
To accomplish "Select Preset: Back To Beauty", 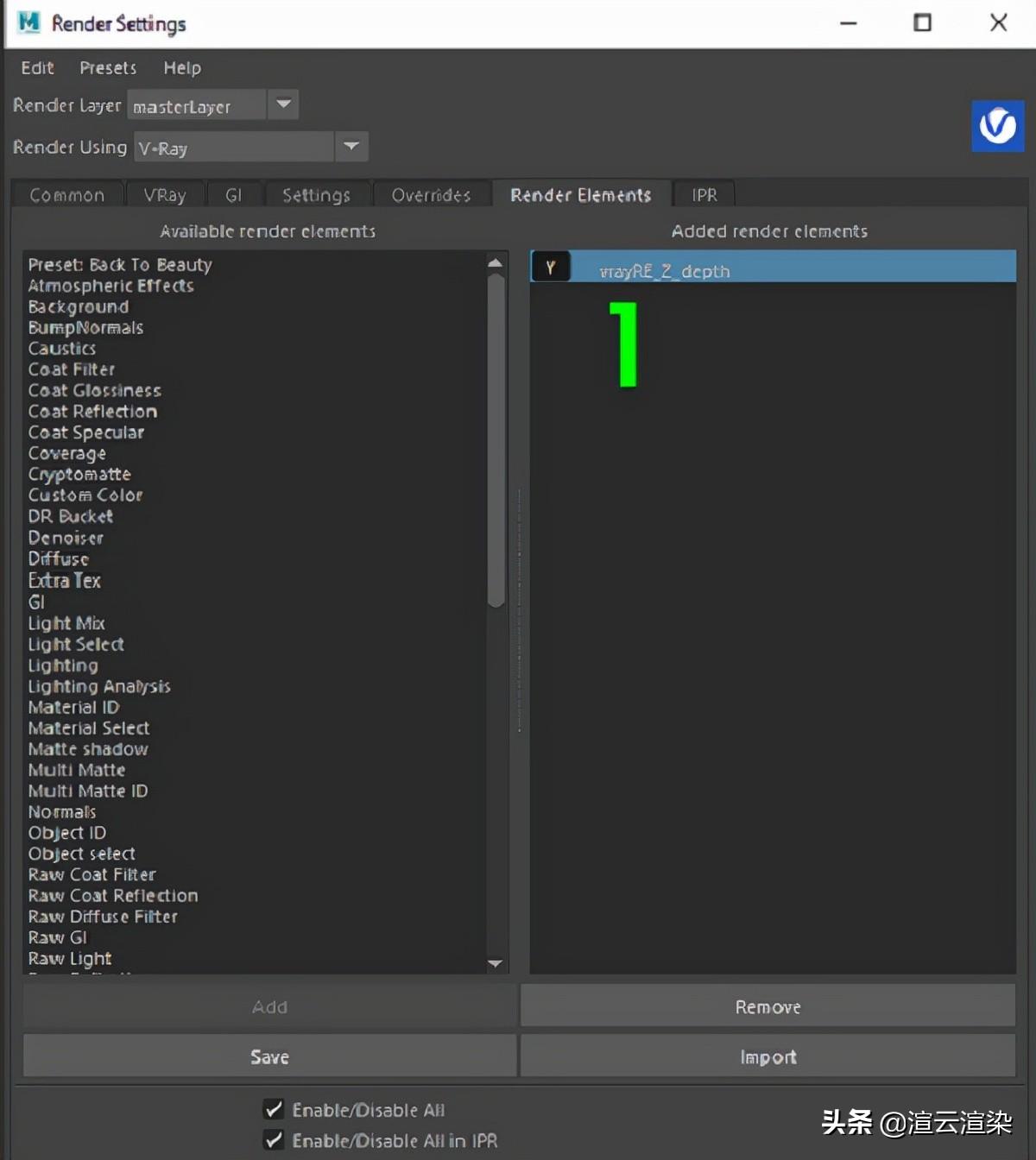I will [x=120, y=264].
